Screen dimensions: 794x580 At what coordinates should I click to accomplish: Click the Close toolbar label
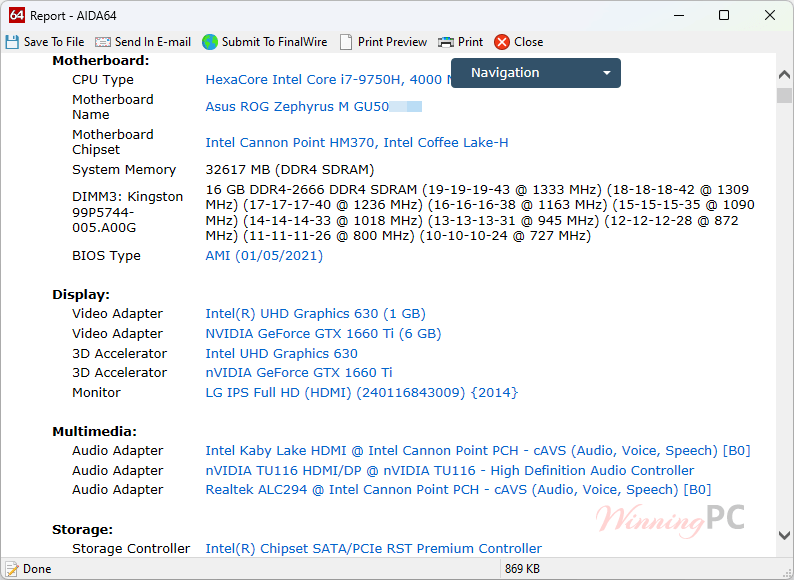(529, 42)
